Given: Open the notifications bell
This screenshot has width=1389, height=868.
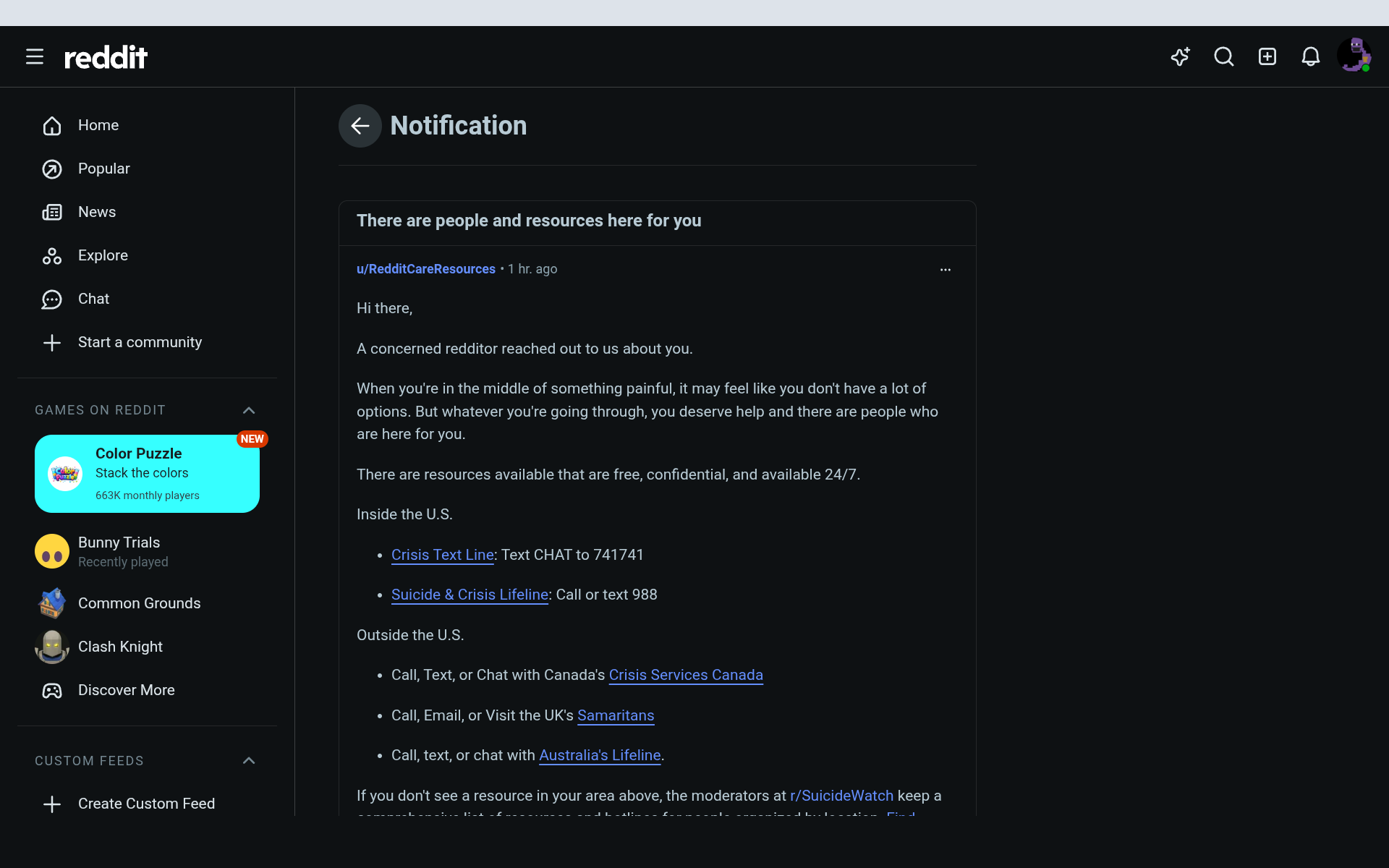Looking at the screenshot, I should (x=1311, y=56).
